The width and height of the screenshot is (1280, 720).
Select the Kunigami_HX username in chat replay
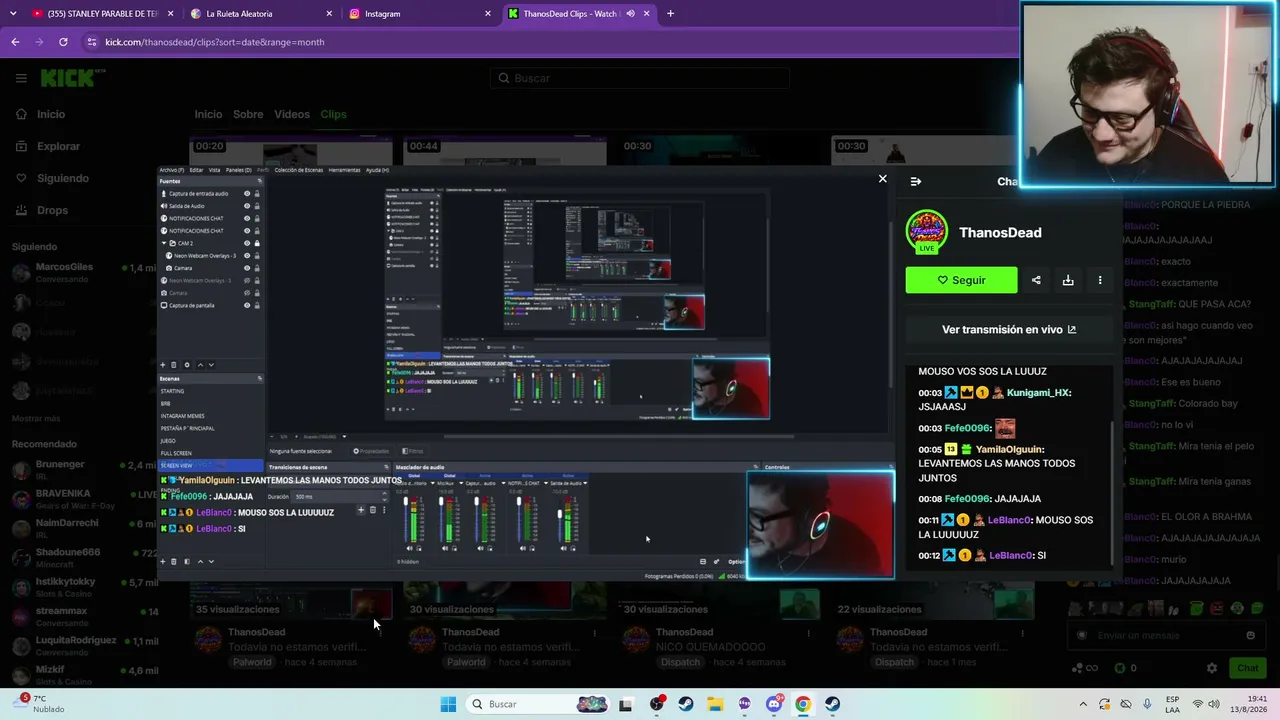click(x=1039, y=393)
